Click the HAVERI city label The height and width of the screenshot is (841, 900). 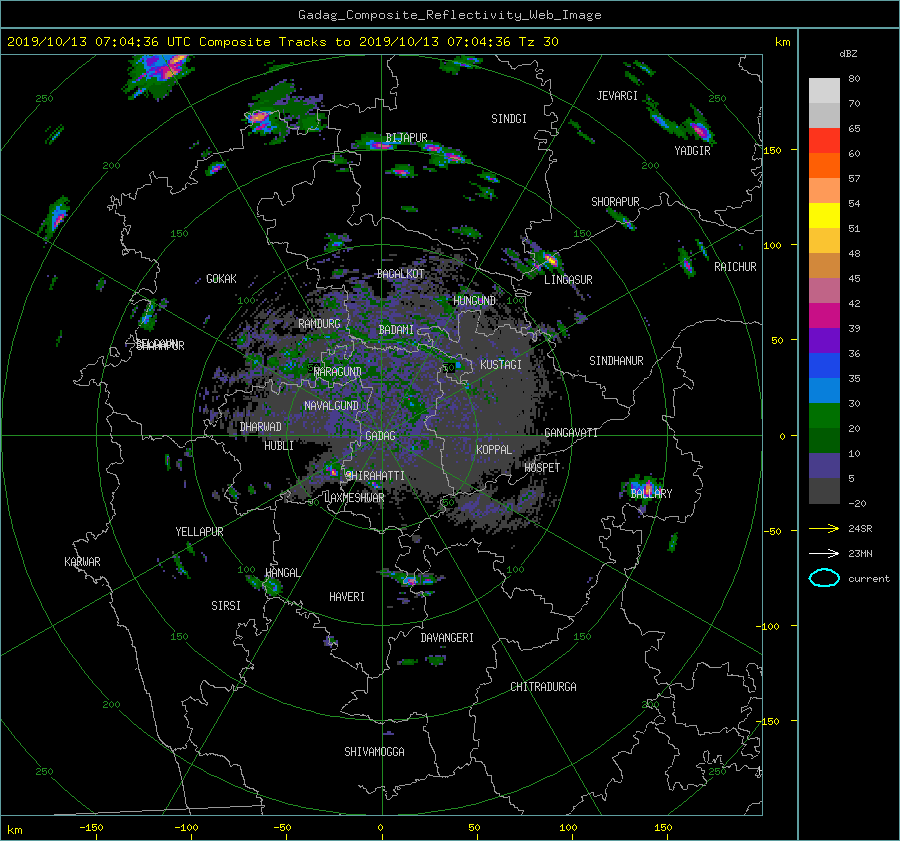(347, 596)
